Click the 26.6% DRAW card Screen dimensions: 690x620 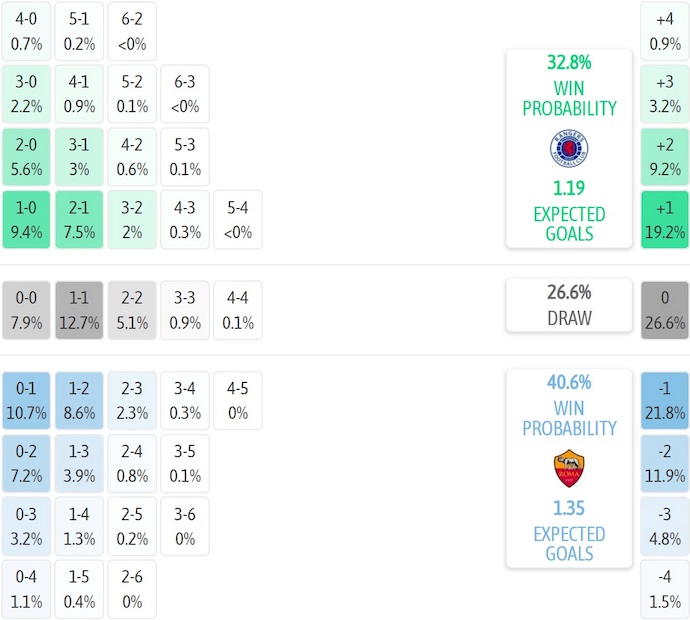point(569,305)
